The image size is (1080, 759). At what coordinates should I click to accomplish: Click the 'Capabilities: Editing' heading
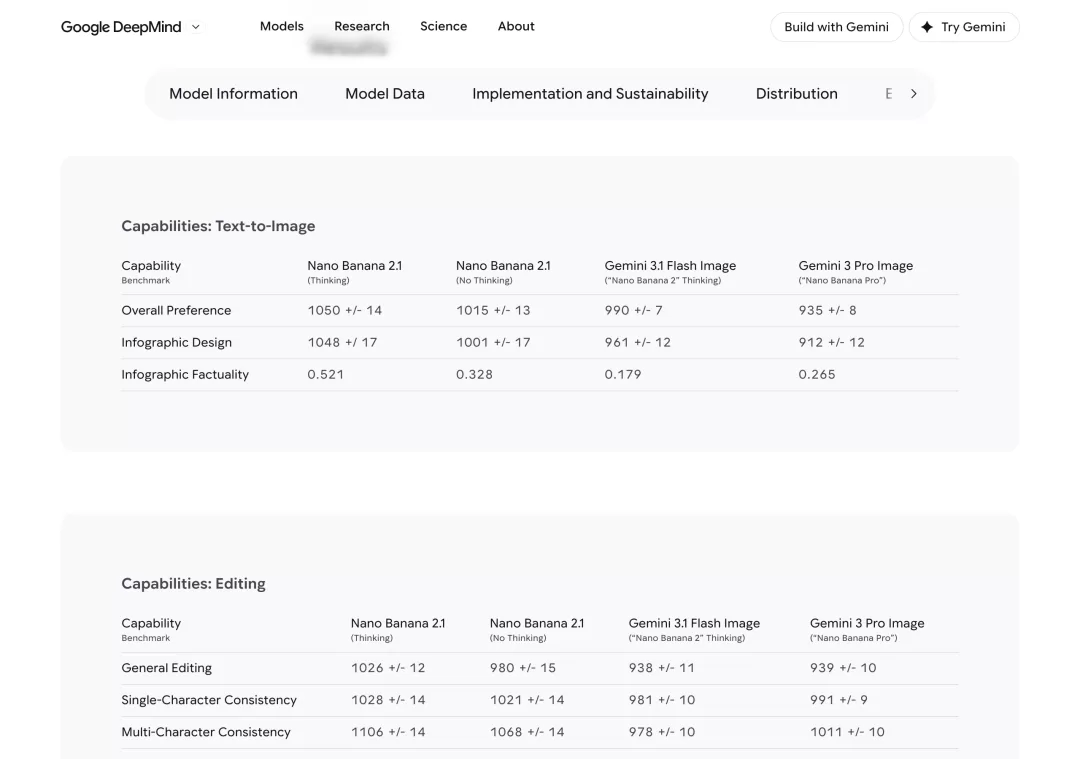tap(194, 583)
